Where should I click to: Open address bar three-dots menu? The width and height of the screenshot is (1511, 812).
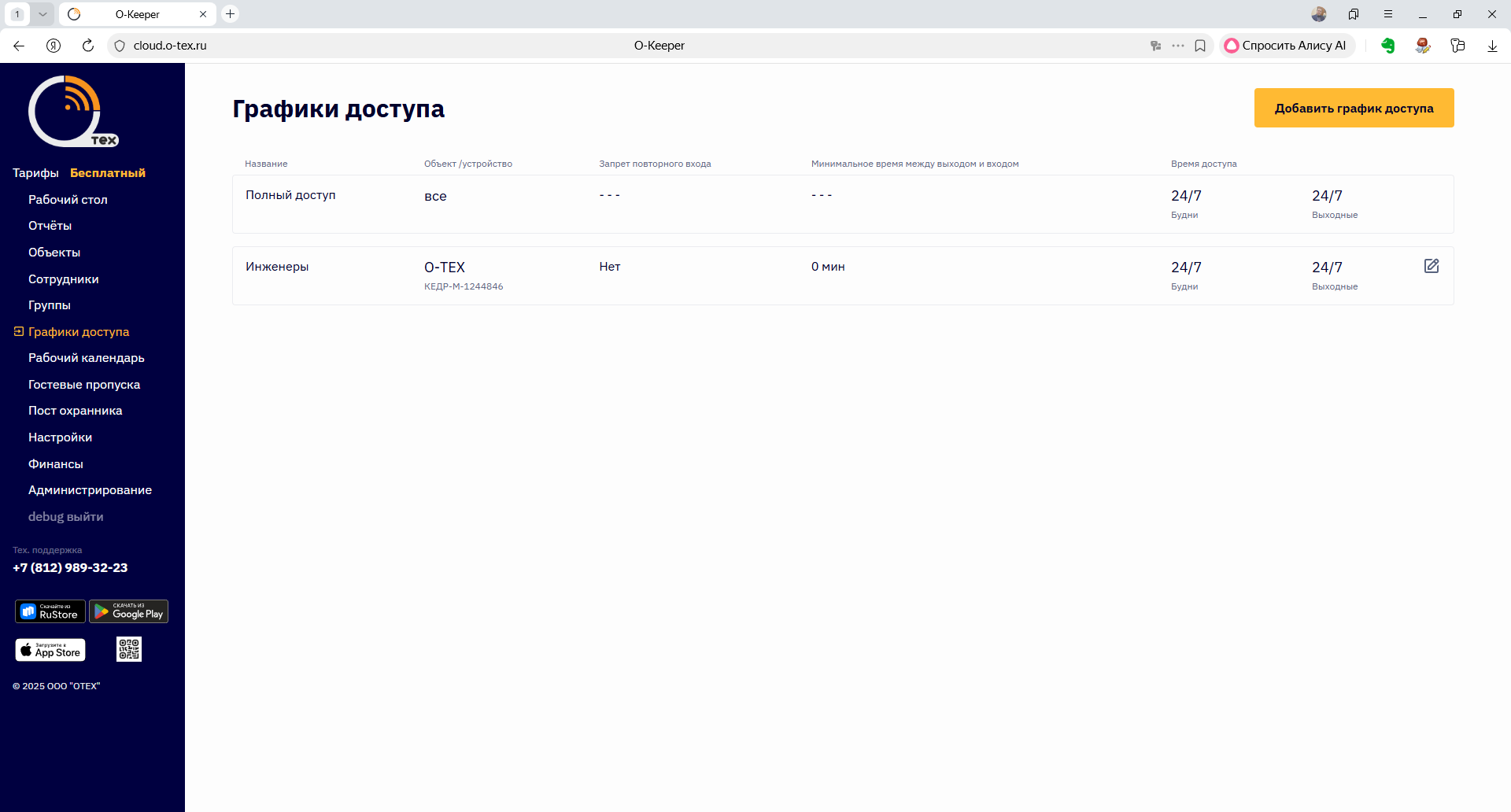pos(1178,46)
